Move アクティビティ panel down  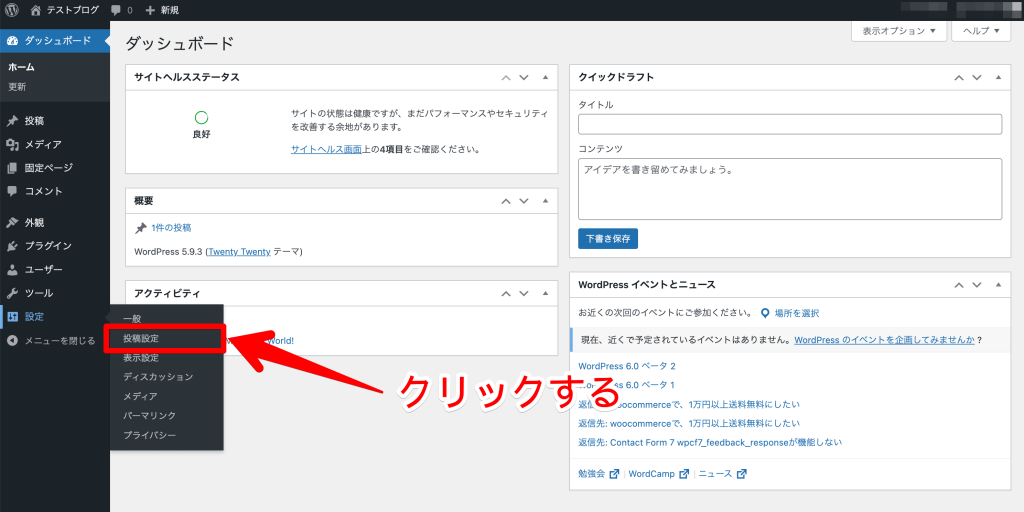(x=523, y=294)
